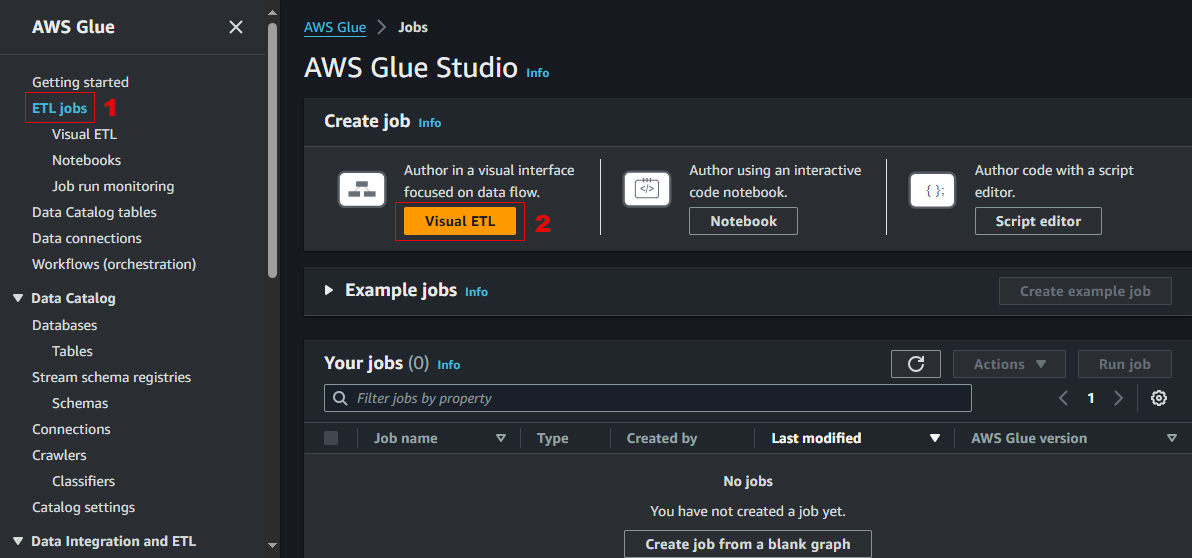Open Notebooks sidebar item
Image resolution: width=1192 pixels, height=558 pixels.
click(x=87, y=160)
